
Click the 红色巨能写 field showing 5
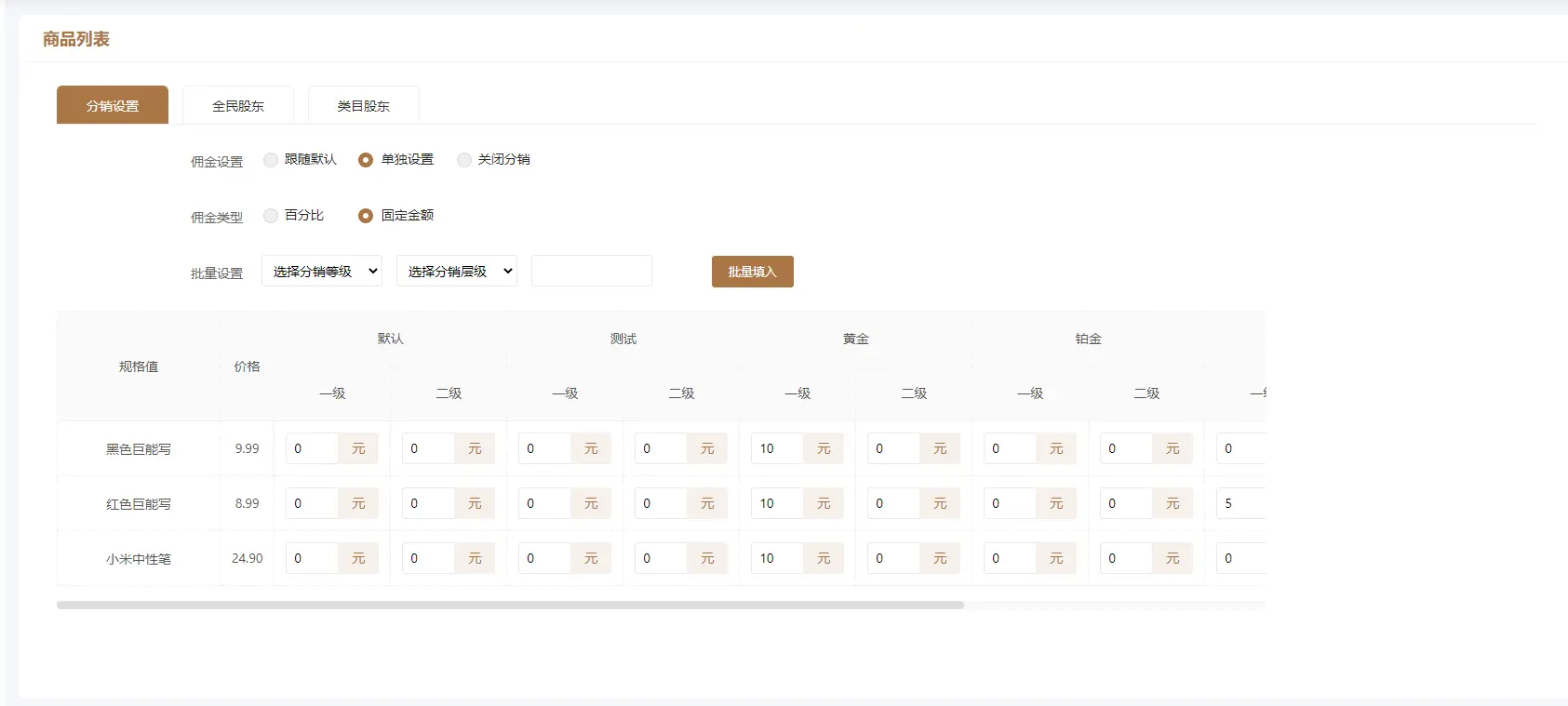coord(1240,503)
